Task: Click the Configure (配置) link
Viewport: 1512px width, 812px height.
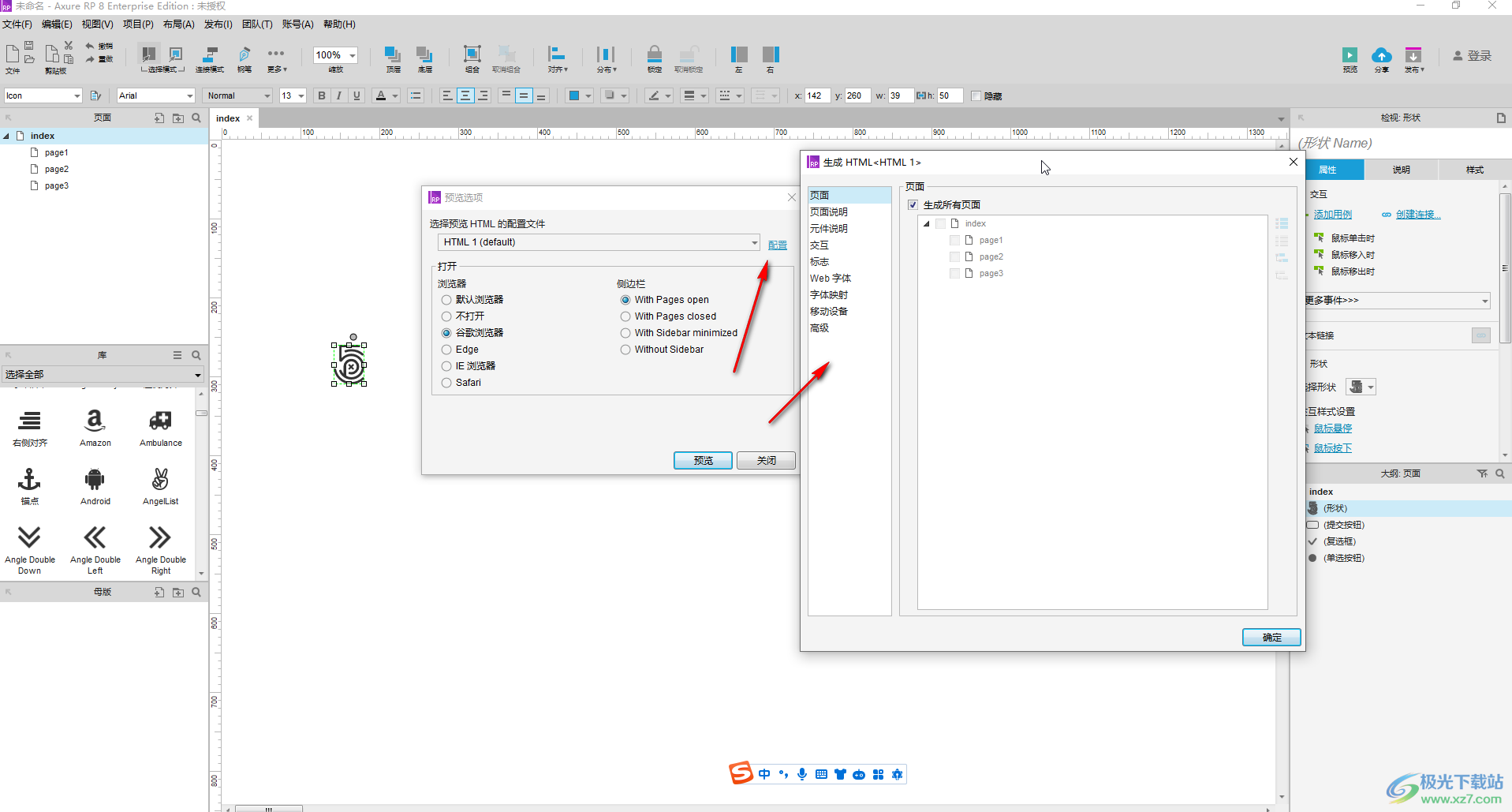Action: [x=778, y=245]
